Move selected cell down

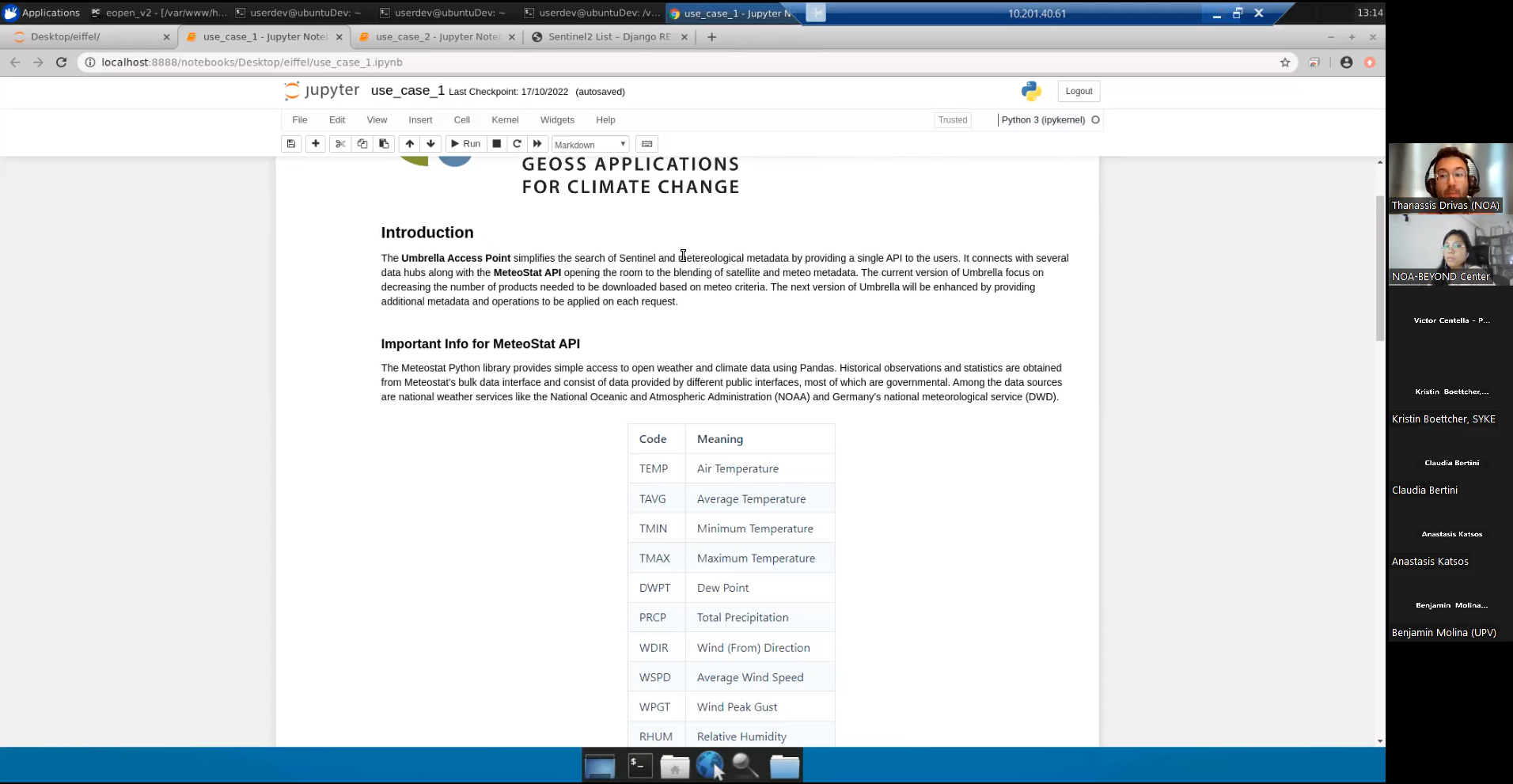click(430, 144)
